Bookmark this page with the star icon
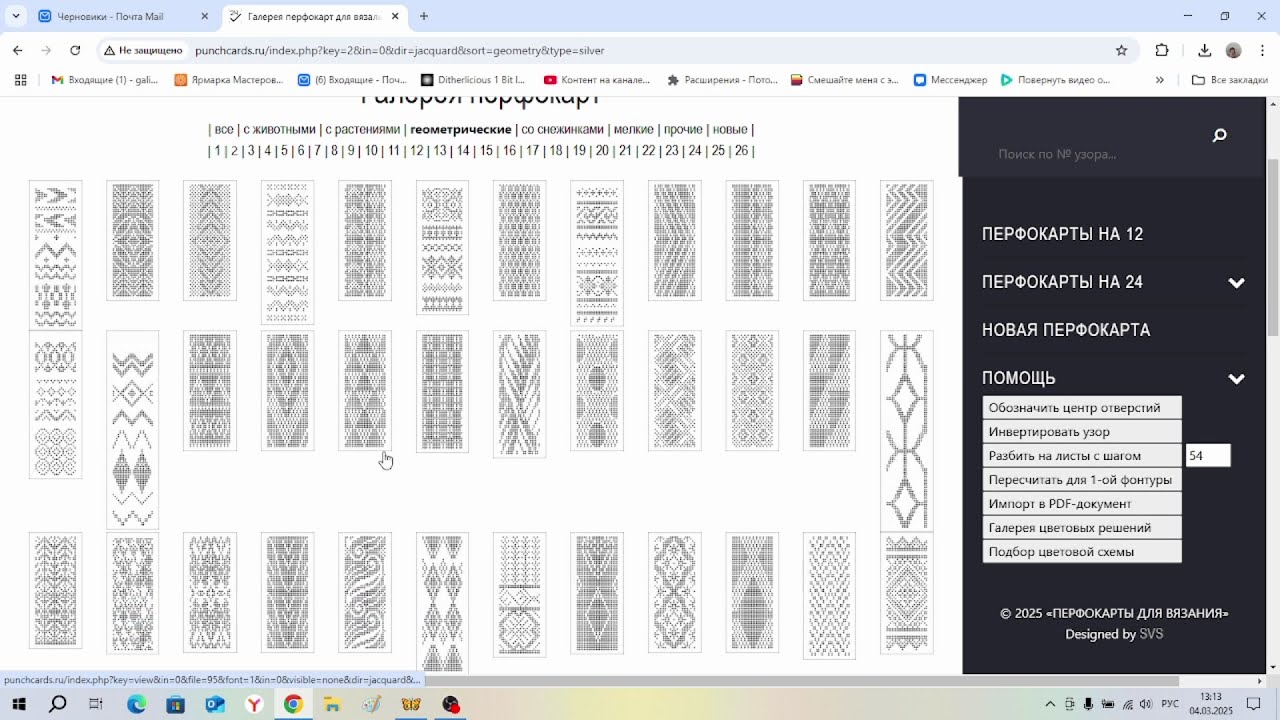The height and width of the screenshot is (720, 1280). point(1122,50)
